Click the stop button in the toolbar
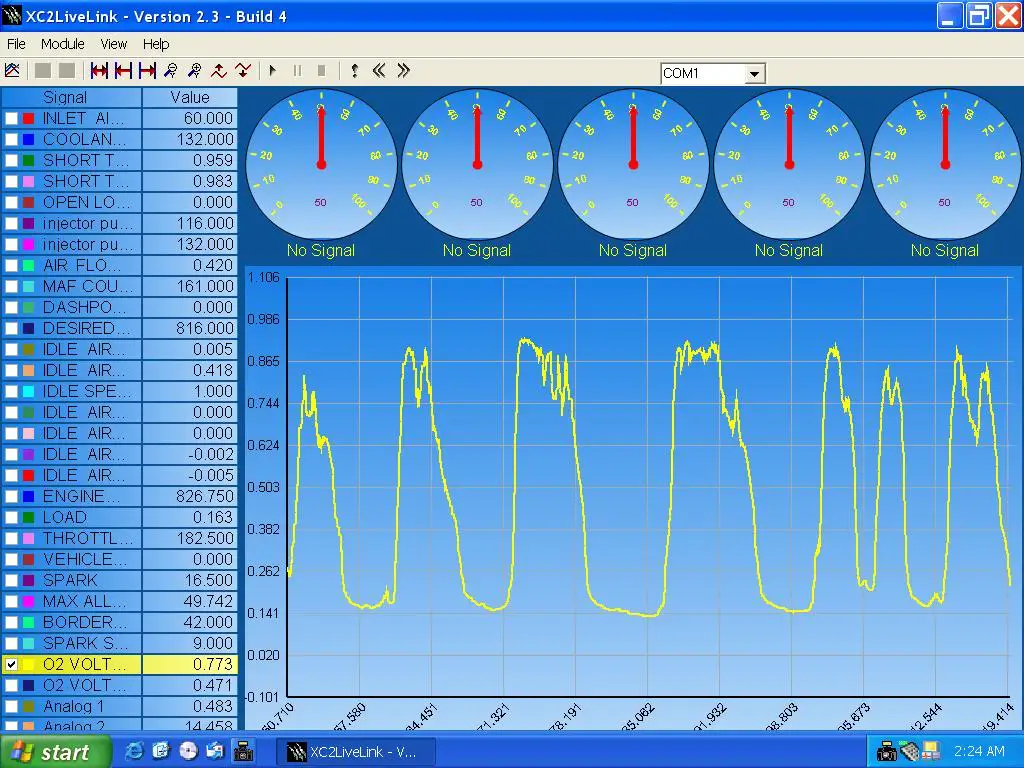1024x768 pixels. coord(321,71)
